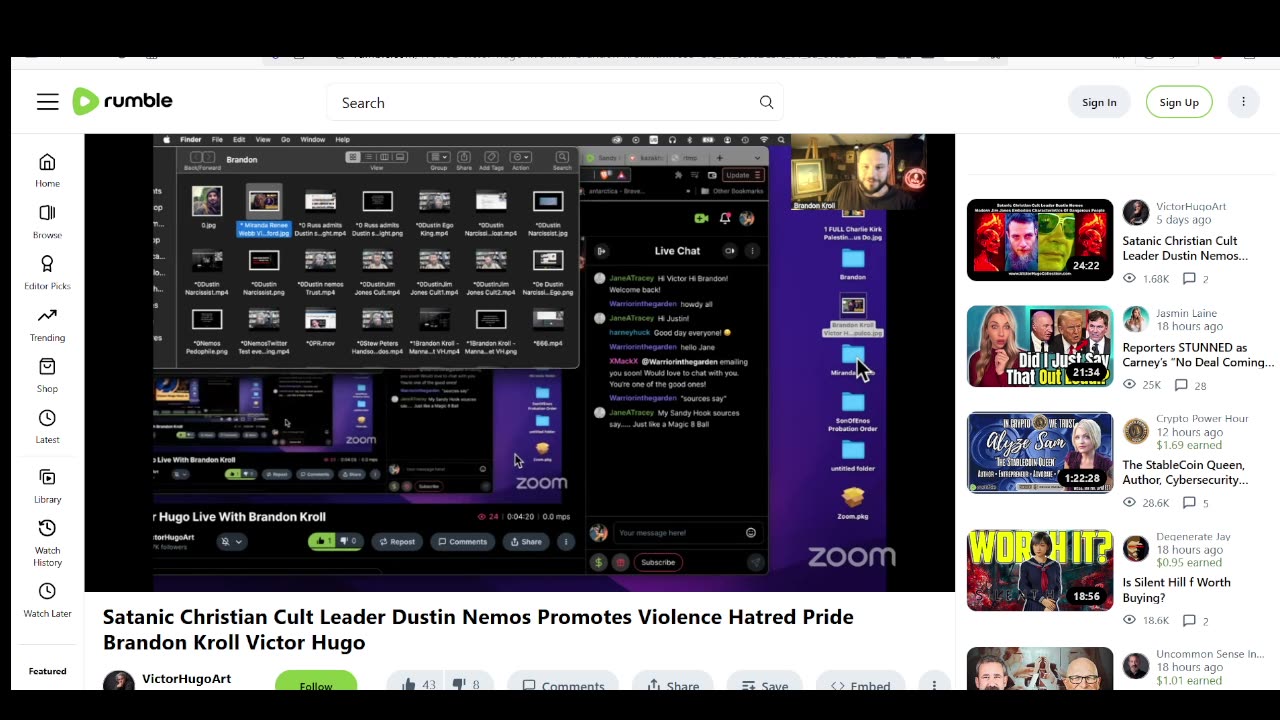
Task: Click the video title heading text
Action: [478, 629]
